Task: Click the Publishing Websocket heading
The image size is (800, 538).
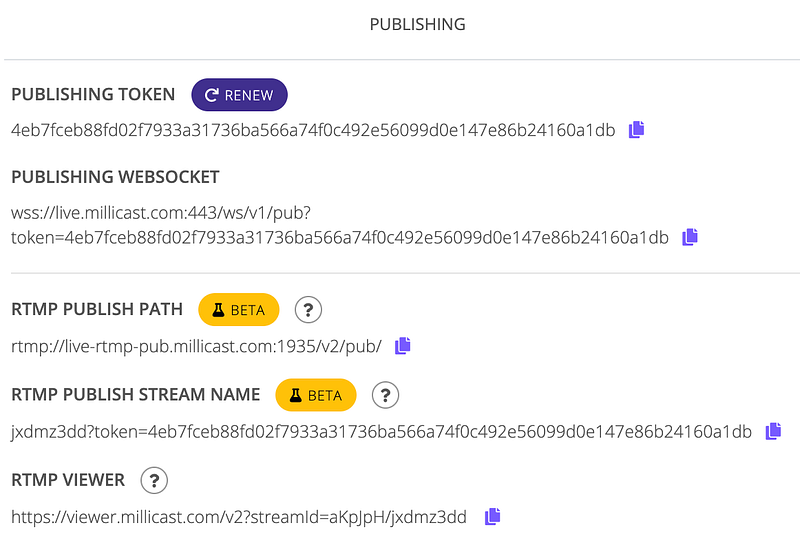Action: pos(115,177)
